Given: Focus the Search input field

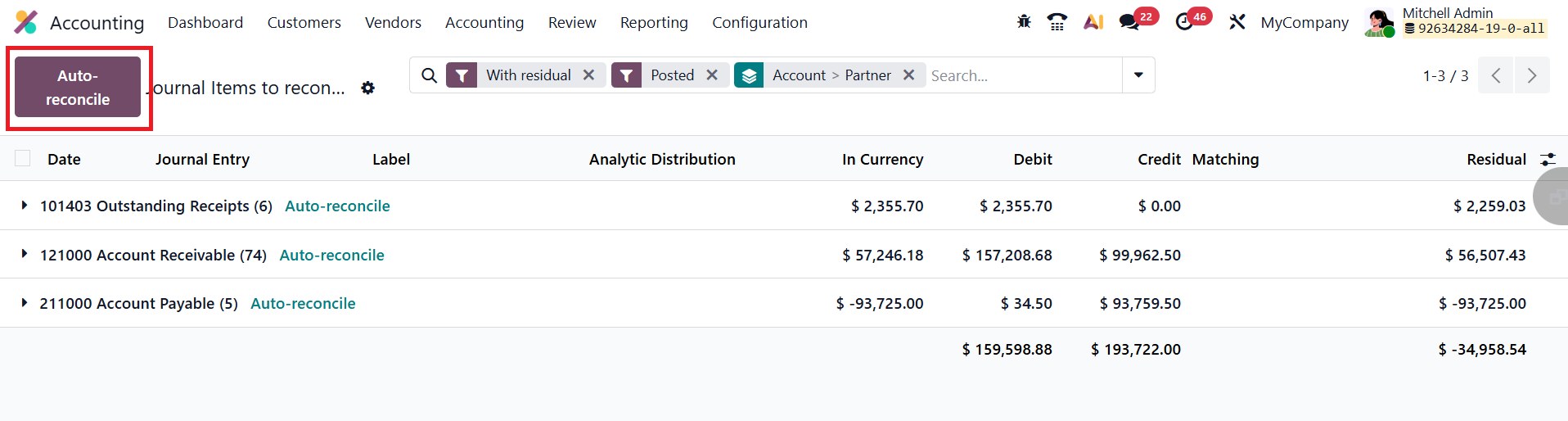Looking at the screenshot, I should [1023, 75].
